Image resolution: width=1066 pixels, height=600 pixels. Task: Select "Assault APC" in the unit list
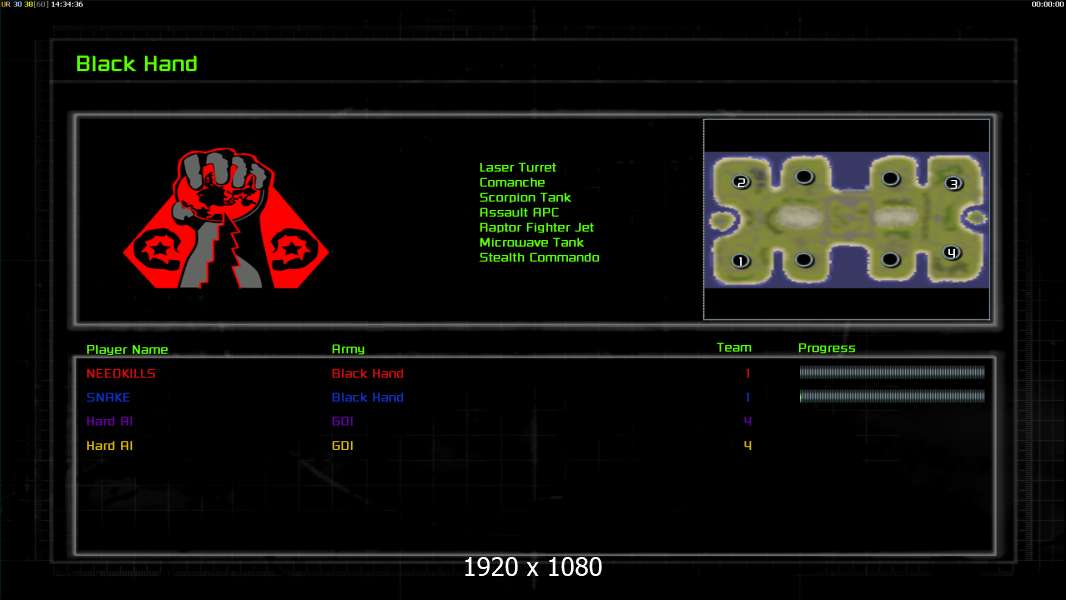click(x=519, y=212)
